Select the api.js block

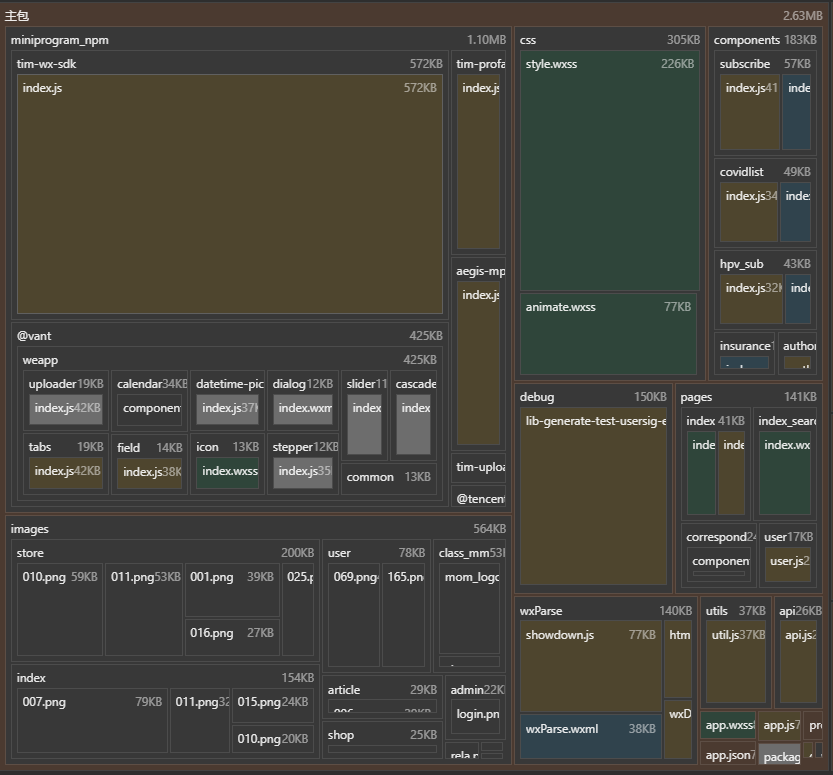tap(798, 663)
